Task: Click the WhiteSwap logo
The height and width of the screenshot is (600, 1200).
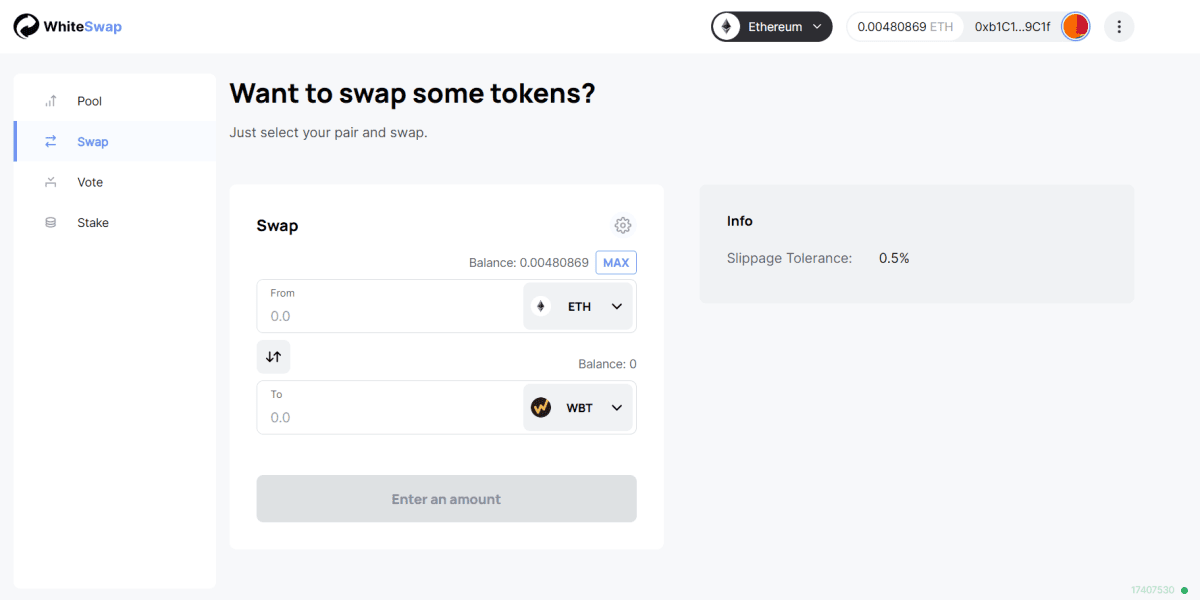Action: [67, 26]
